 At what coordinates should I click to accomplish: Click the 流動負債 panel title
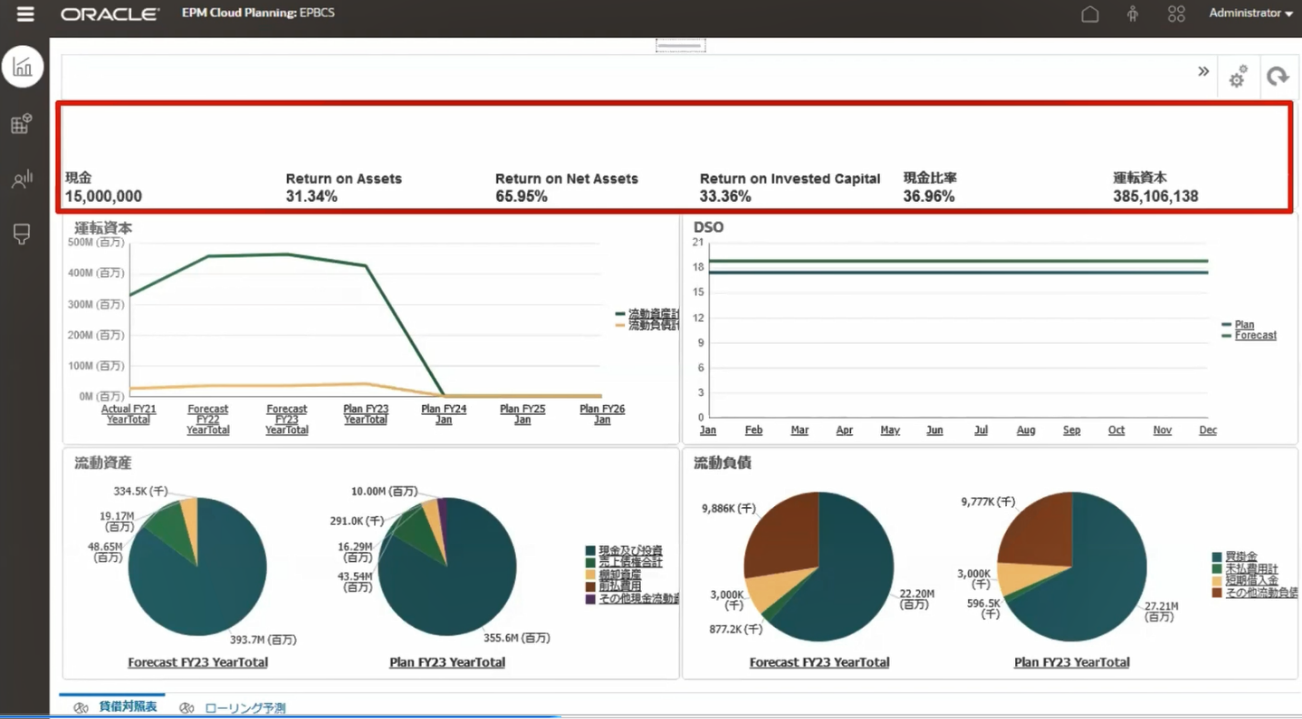click(722, 463)
